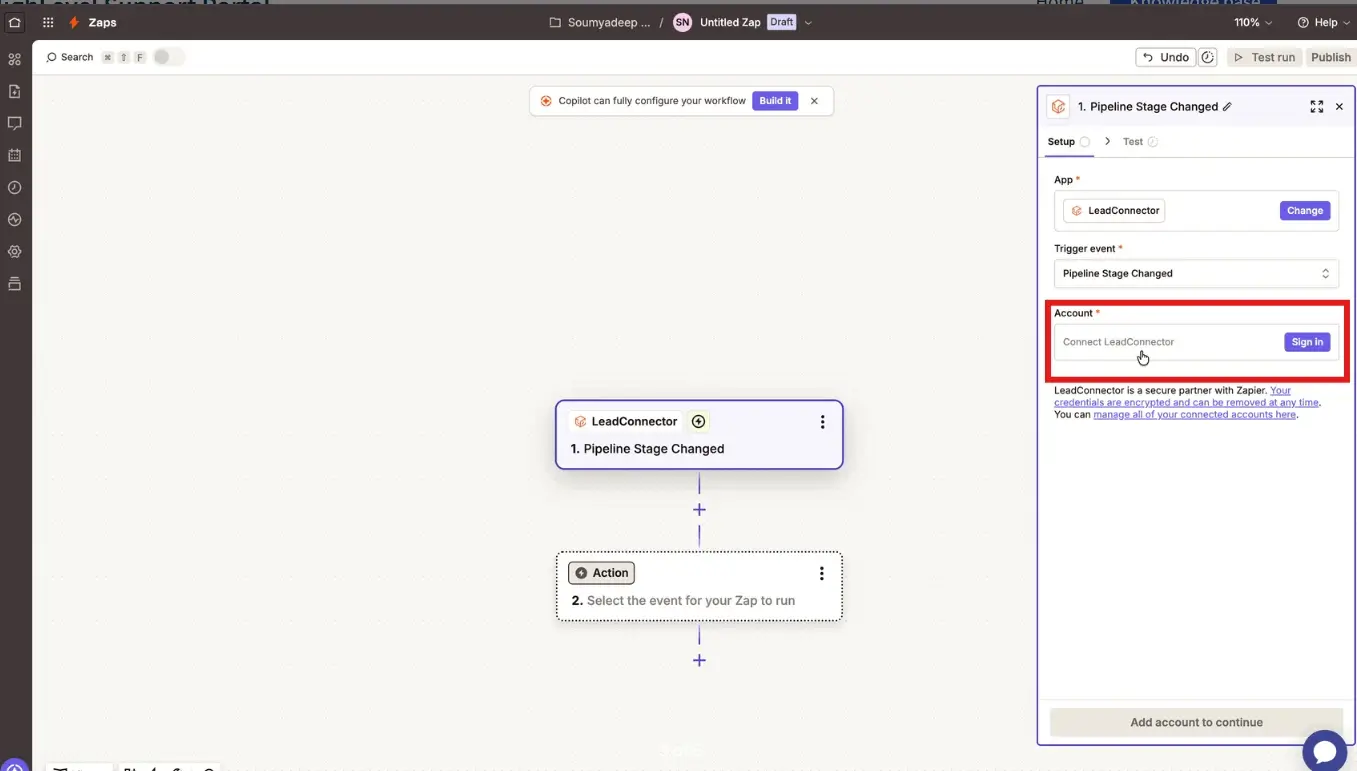Image resolution: width=1357 pixels, height=771 pixels.
Task: Select the Action step card
Action: pos(699,587)
